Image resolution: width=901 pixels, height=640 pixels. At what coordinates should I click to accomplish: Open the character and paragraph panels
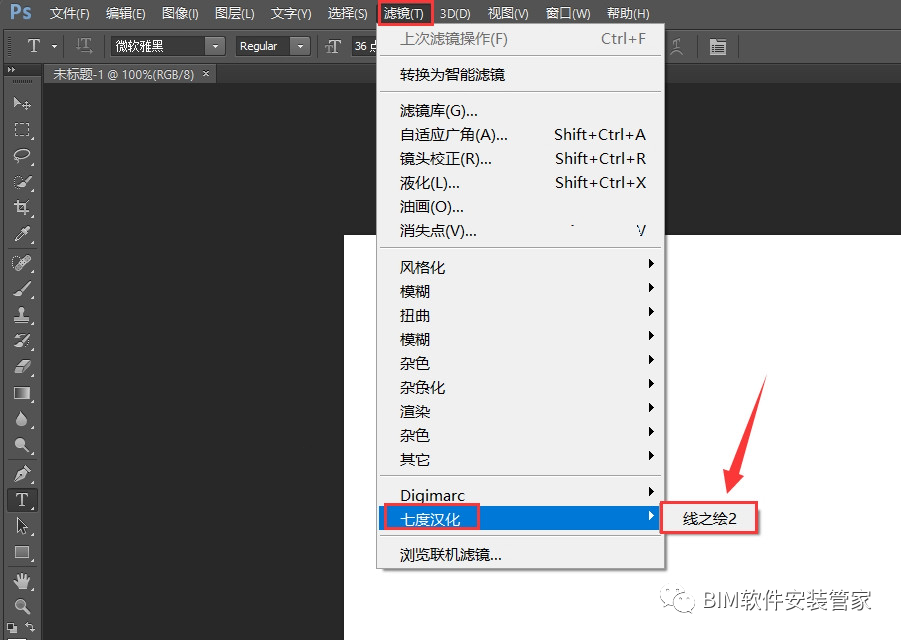[x=718, y=47]
